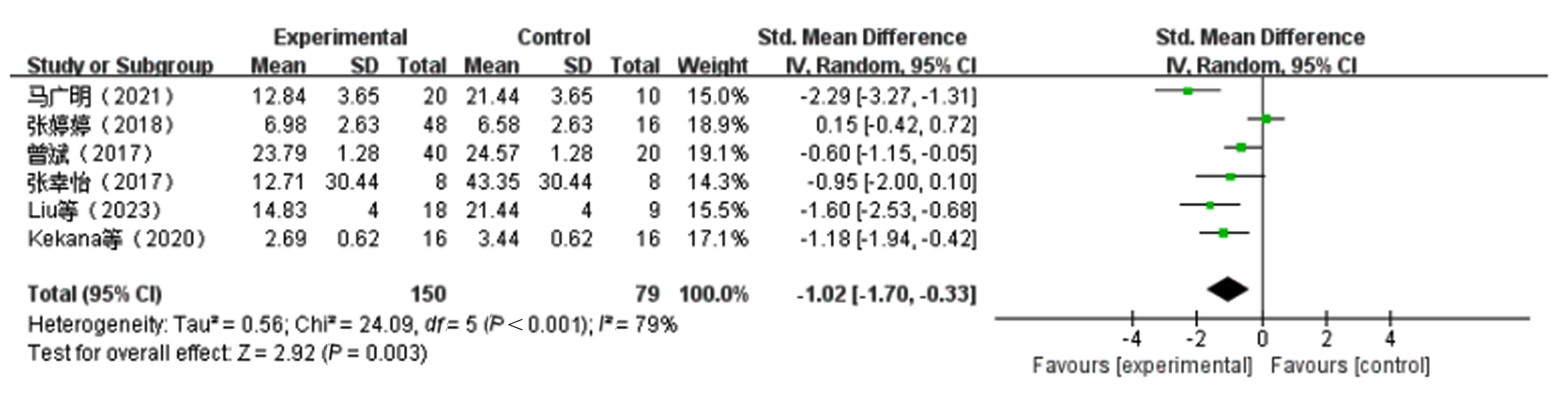The width and height of the screenshot is (1568, 397).
Task: Click the green marker for 张婷婷 (2018)
Action: (x=1266, y=119)
